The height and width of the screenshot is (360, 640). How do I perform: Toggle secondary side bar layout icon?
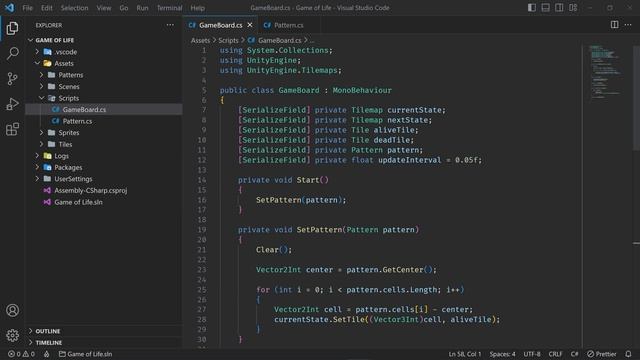pyautogui.click(x=559, y=8)
